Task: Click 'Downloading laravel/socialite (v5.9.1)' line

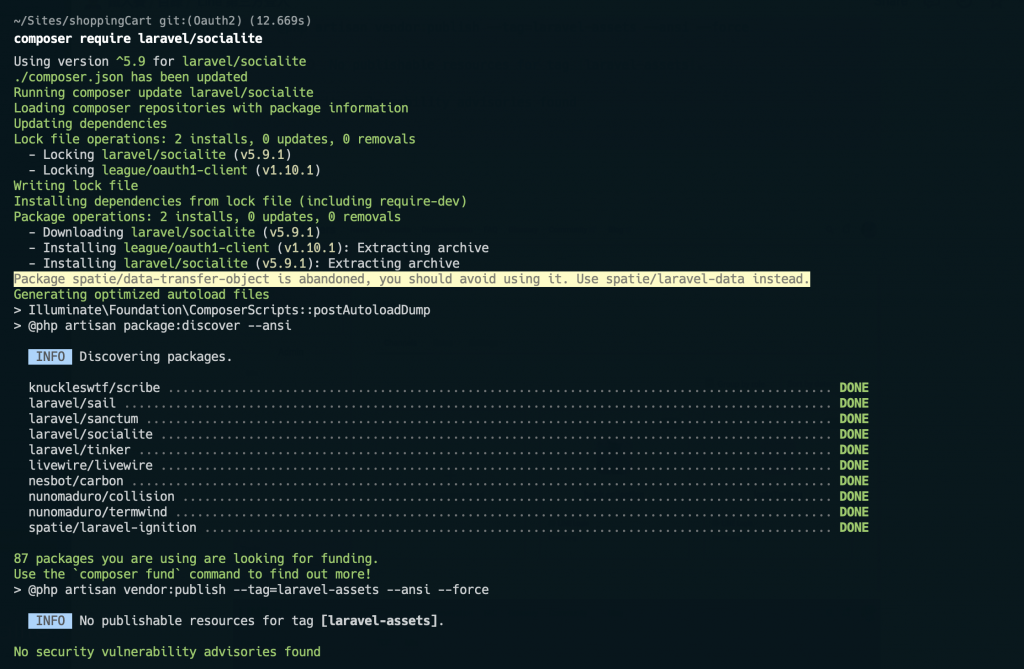Action: point(174,233)
